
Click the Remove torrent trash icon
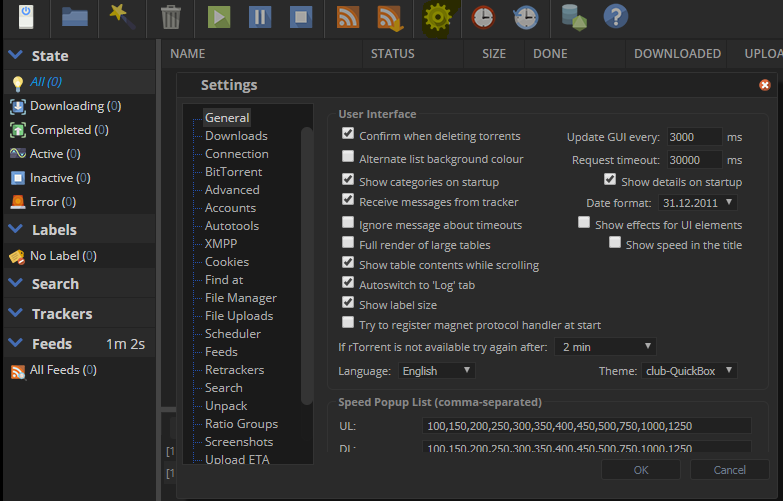pos(171,17)
